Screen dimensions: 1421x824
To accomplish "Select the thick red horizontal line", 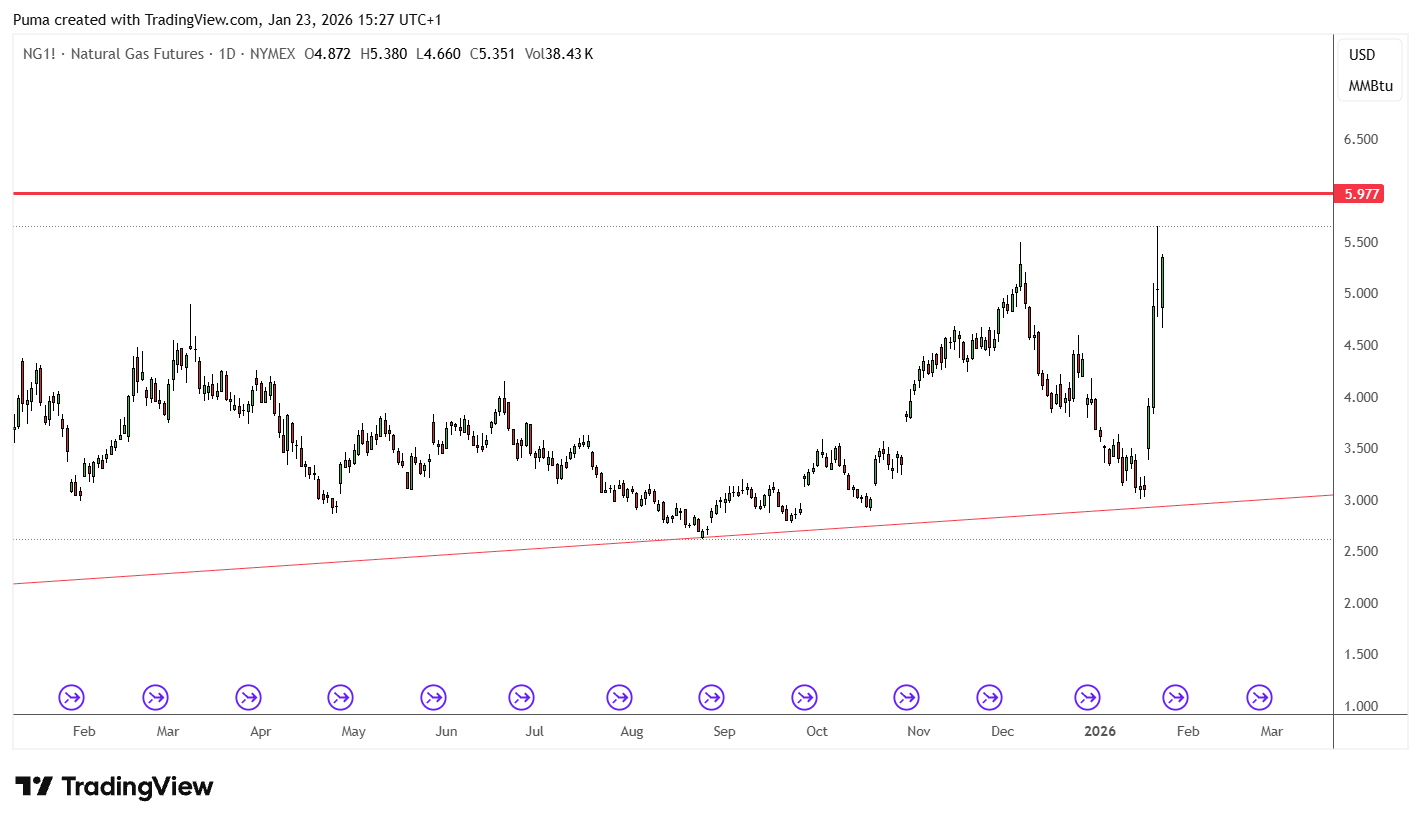I will [x=673, y=192].
